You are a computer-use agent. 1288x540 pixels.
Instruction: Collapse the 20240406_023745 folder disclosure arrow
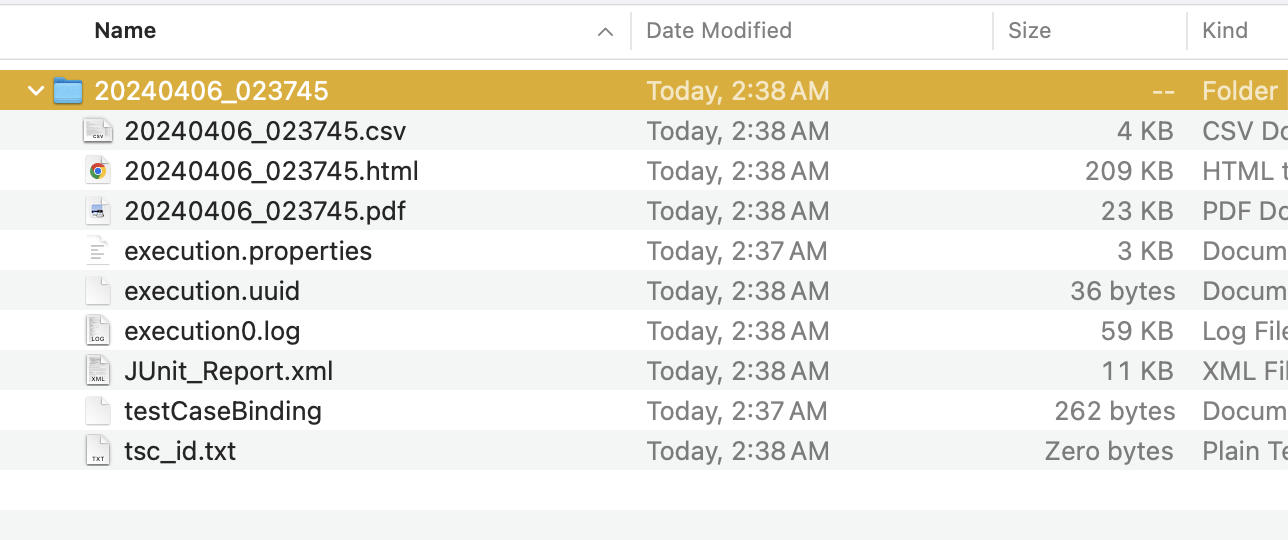click(x=36, y=91)
